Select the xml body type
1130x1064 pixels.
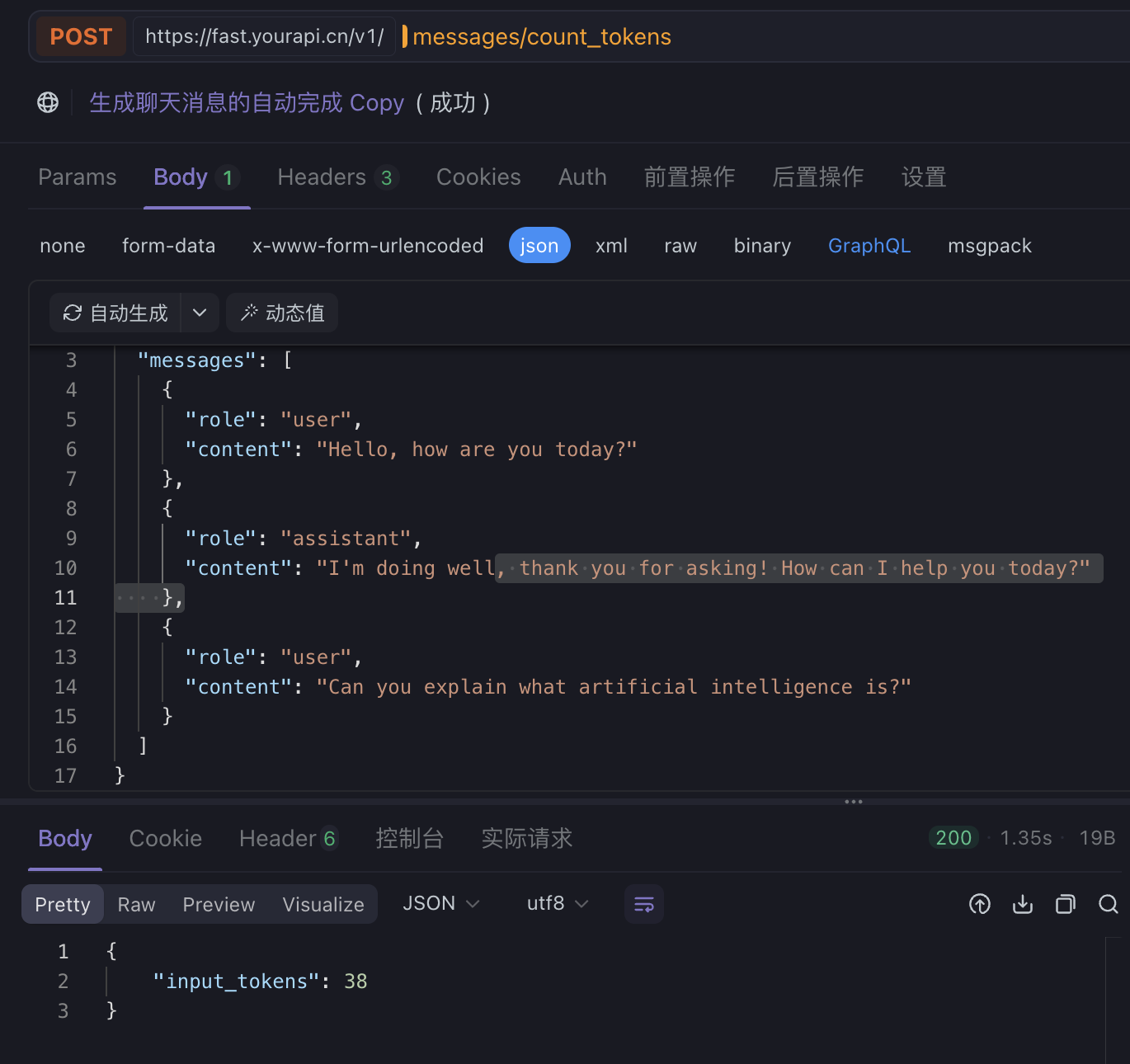(611, 246)
